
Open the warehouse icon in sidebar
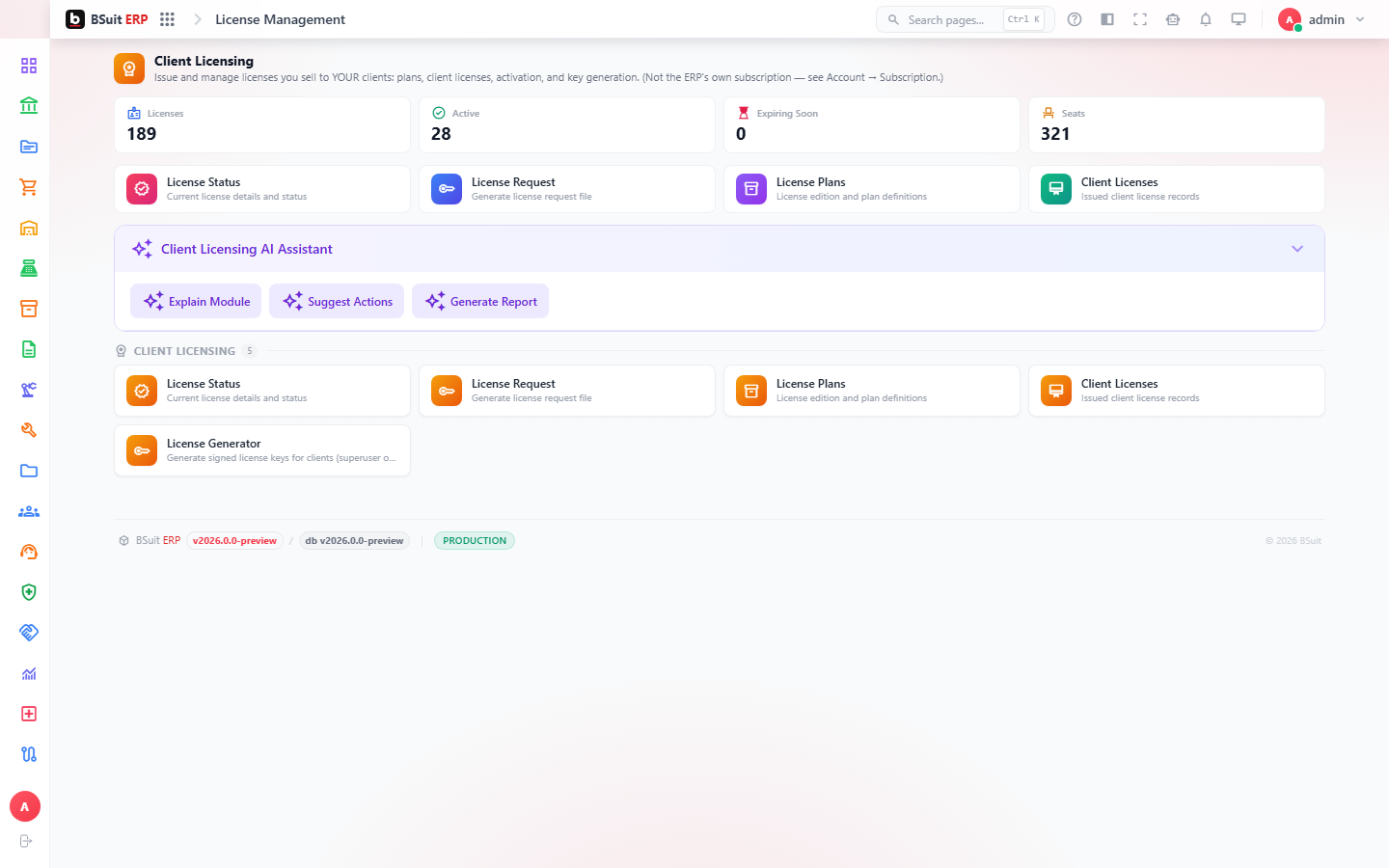tap(29, 228)
